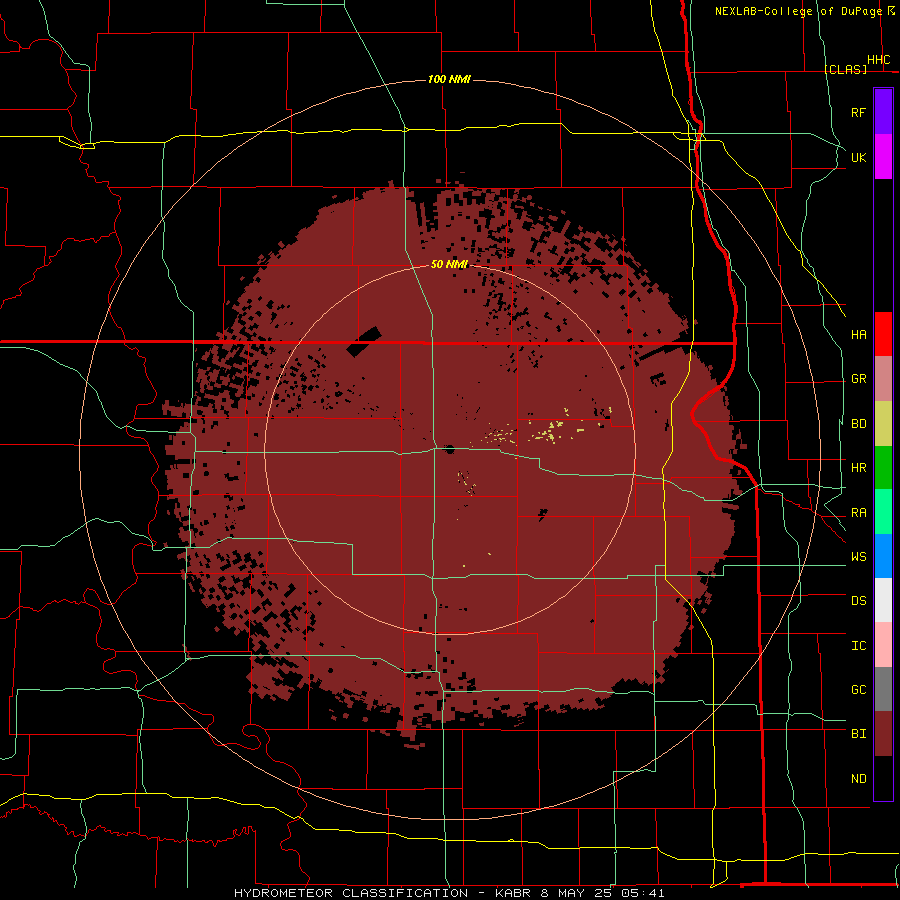Image resolution: width=900 pixels, height=900 pixels.
Task: Click the HA red legend swatch
Action: (883, 334)
